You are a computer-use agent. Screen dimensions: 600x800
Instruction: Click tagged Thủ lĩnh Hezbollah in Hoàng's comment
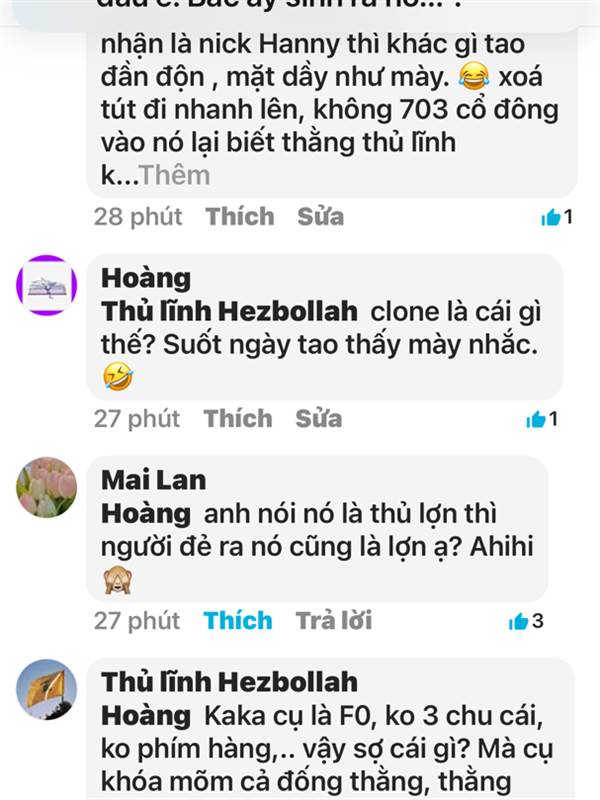pyautogui.click(x=229, y=311)
